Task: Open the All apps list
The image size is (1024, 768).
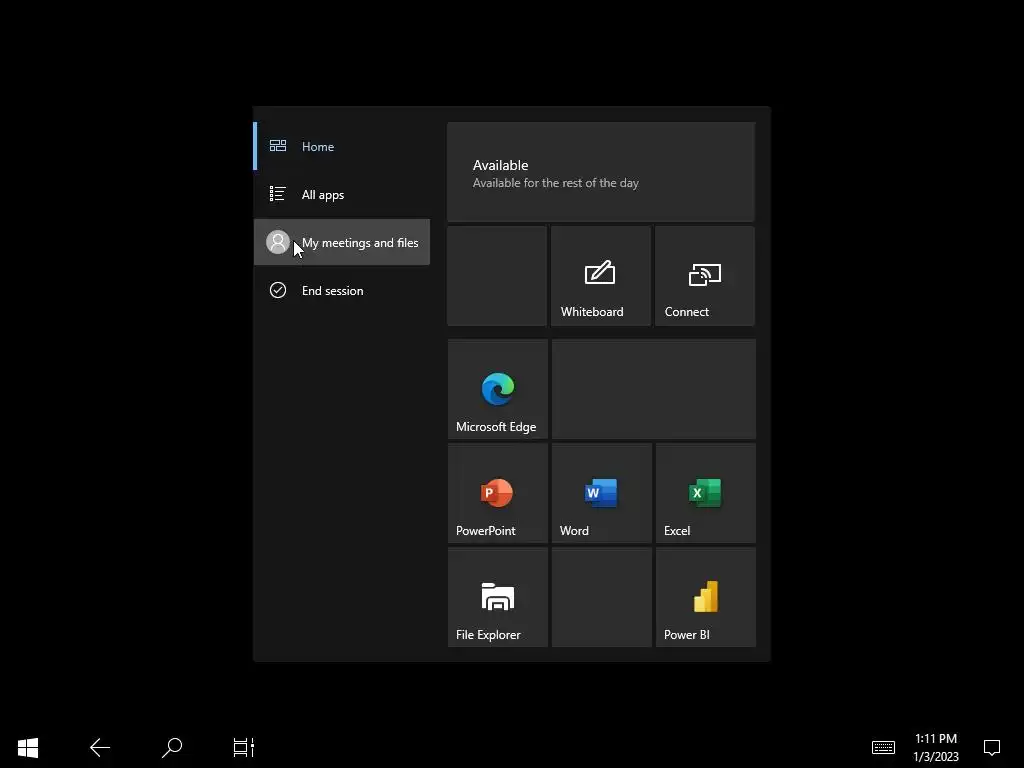Action: point(342,195)
